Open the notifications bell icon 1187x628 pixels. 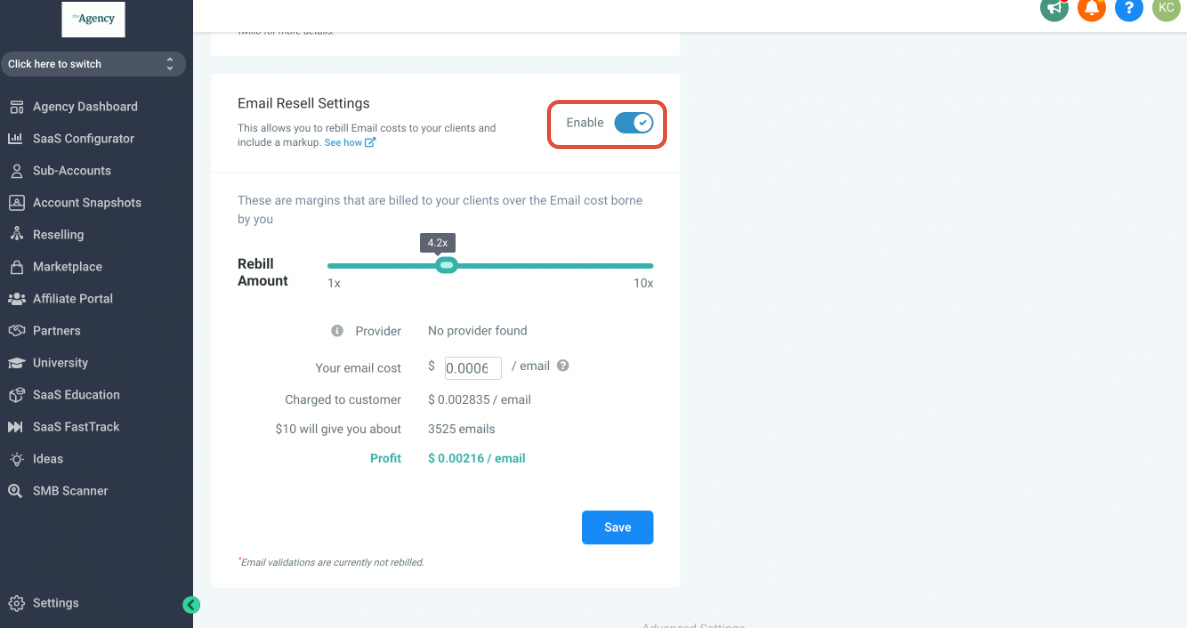coord(1091,8)
